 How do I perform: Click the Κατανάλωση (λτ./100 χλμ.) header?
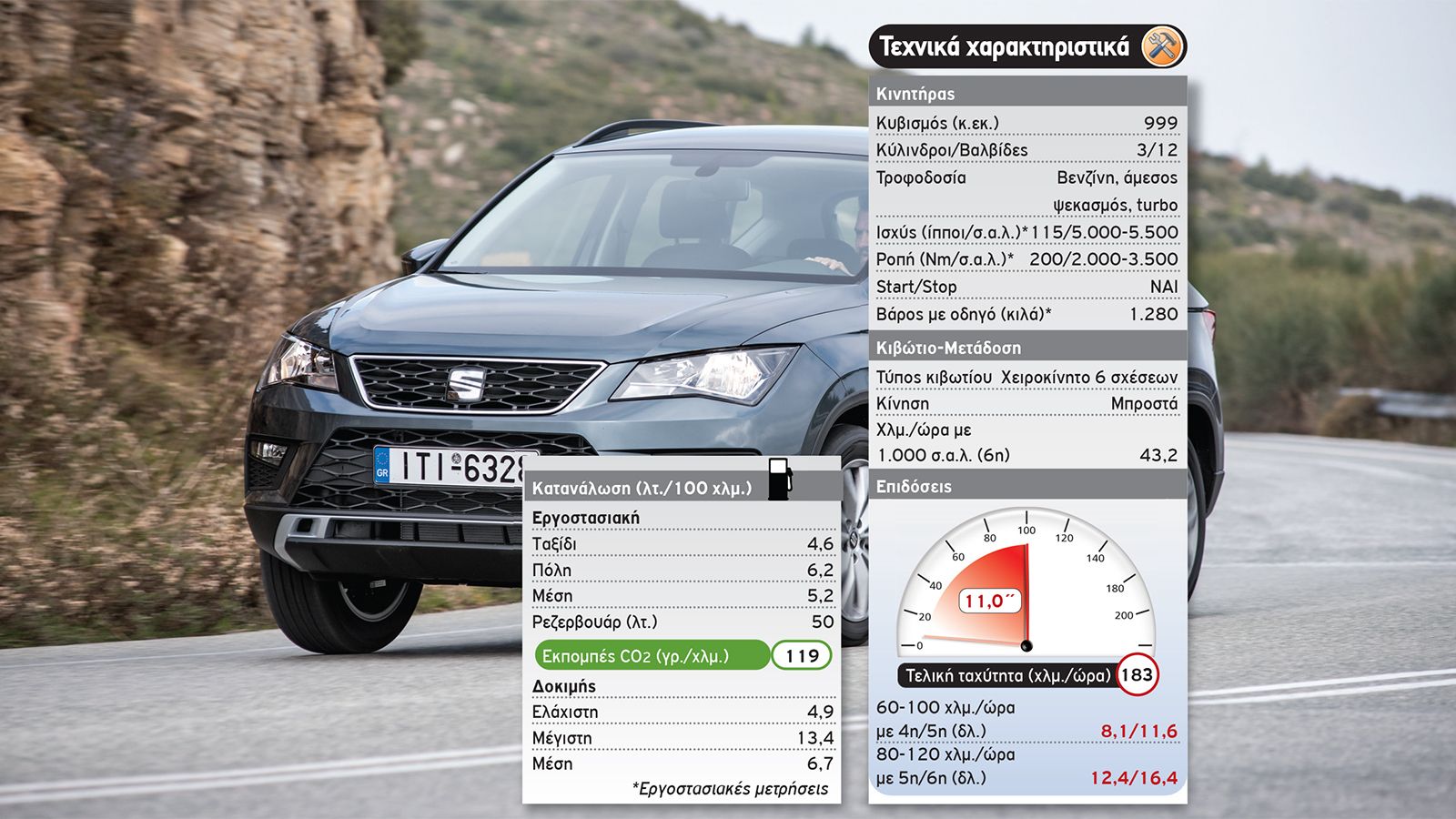[642, 489]
